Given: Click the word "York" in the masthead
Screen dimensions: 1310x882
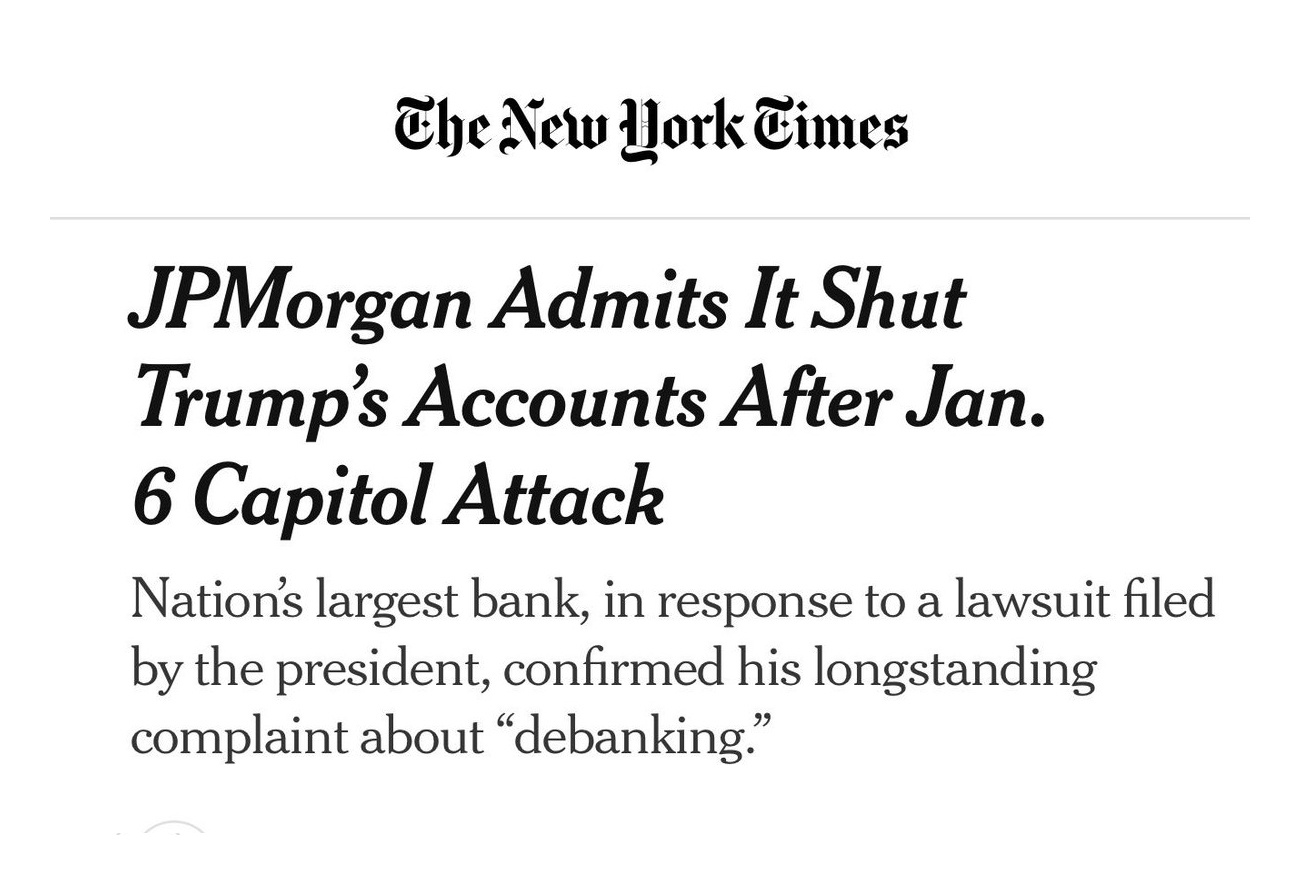Looking at the screenshot, I should point(681,129).
